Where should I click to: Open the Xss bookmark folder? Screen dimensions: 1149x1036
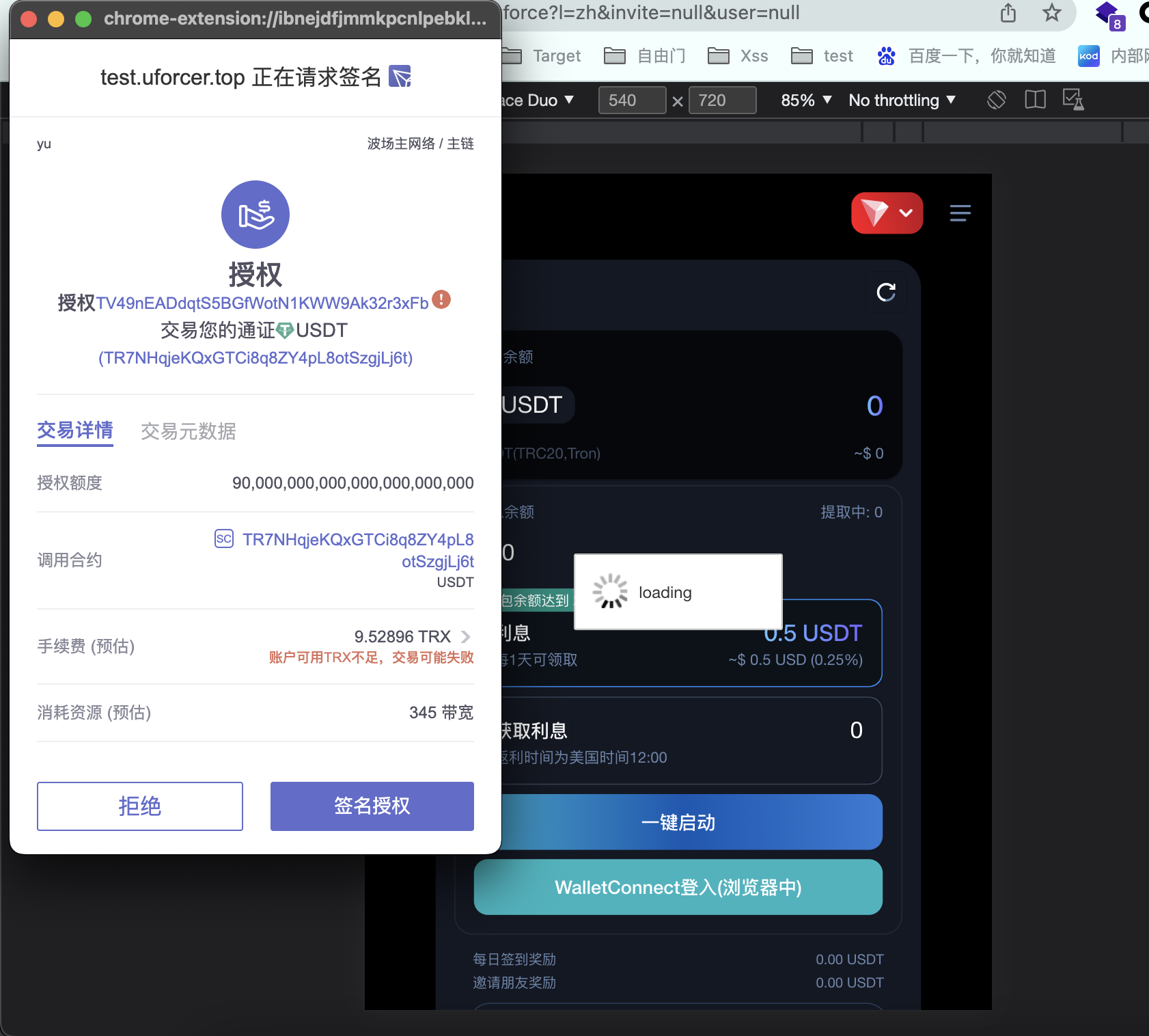[x=738, y=56]
